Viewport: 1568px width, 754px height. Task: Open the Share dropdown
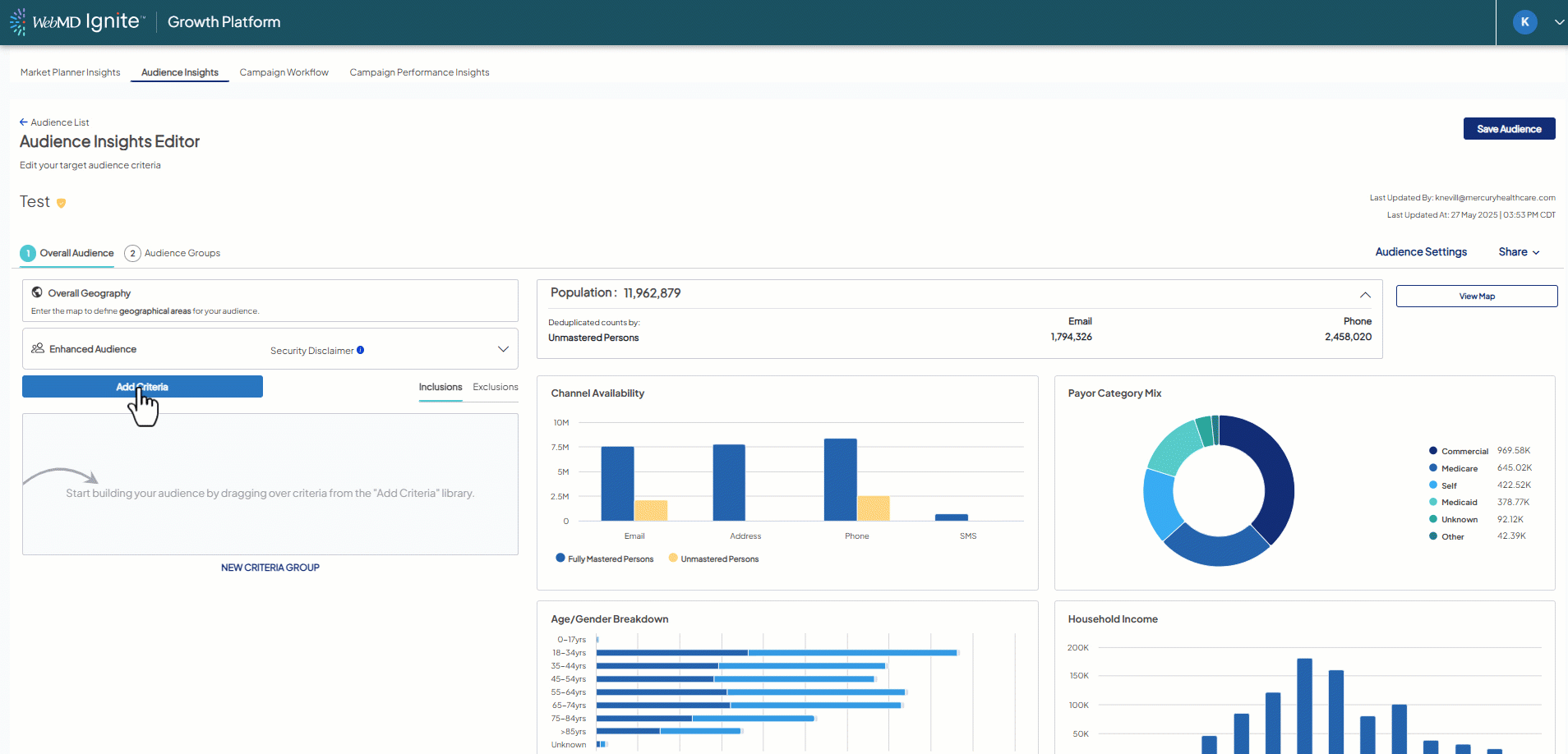1518,252
